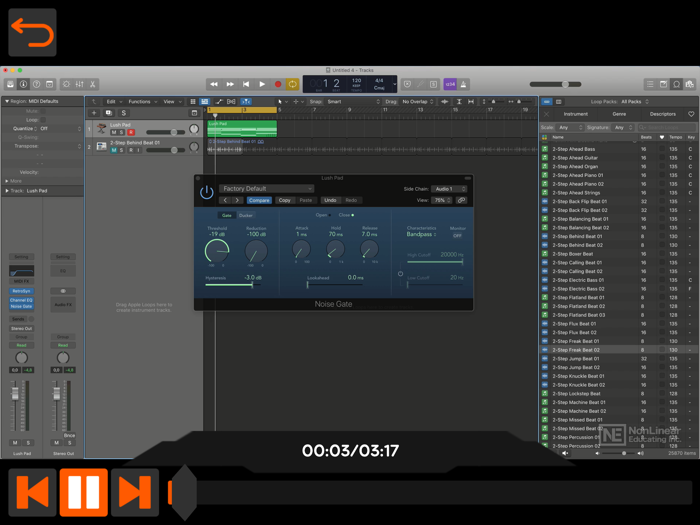Select the Instrument tab in Loop Browser

coord(575,114)
